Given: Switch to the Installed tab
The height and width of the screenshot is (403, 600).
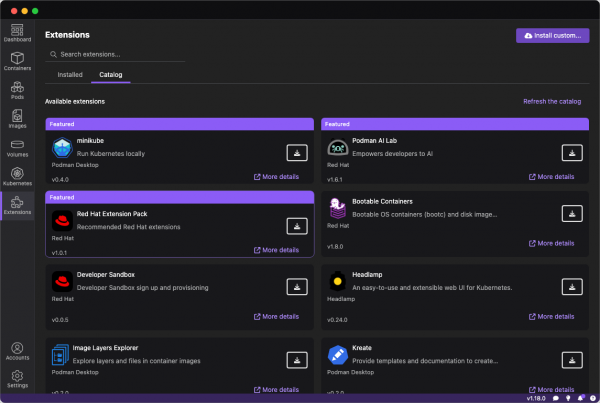Looking at the screenshot, I should tap(70, 74).
